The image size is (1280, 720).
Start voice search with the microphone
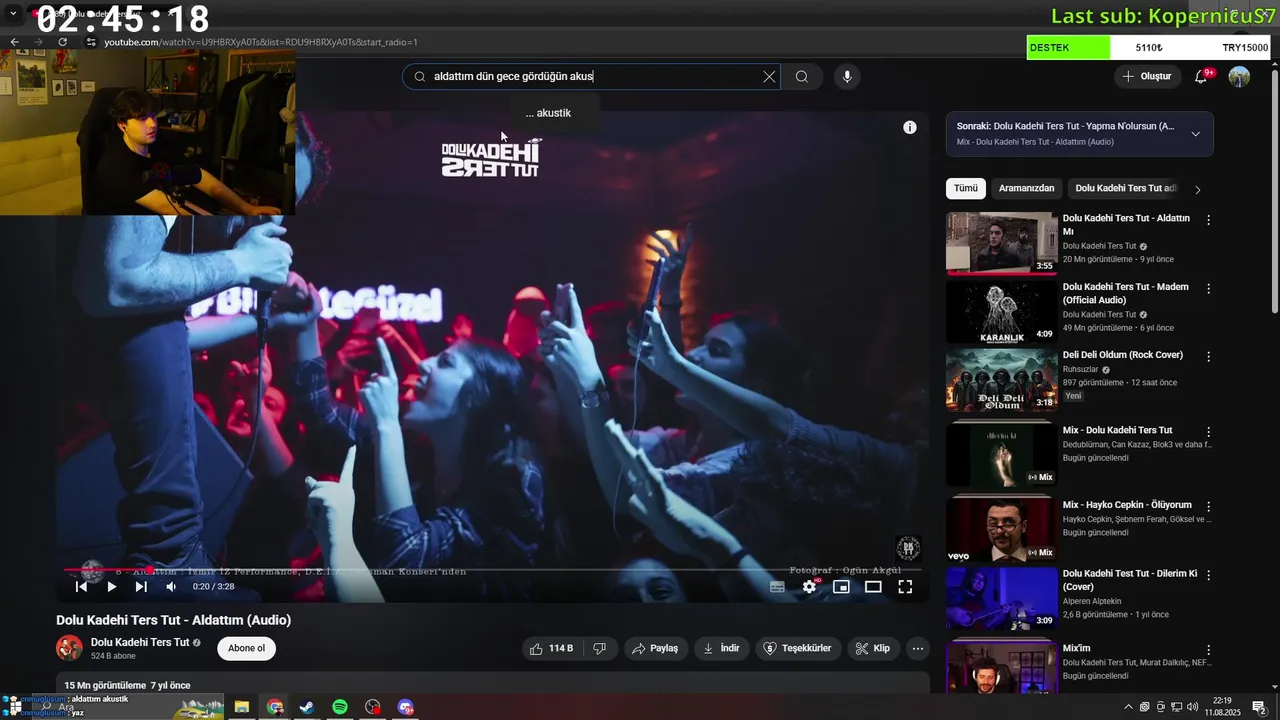pyautogui.click(x=847, y=77)
